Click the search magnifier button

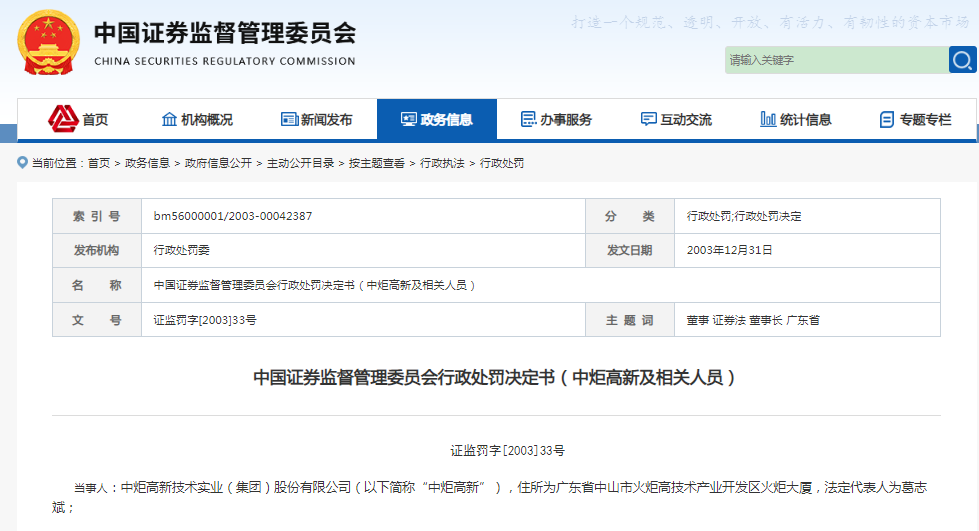pyautogui.click(x=962, y=60)
